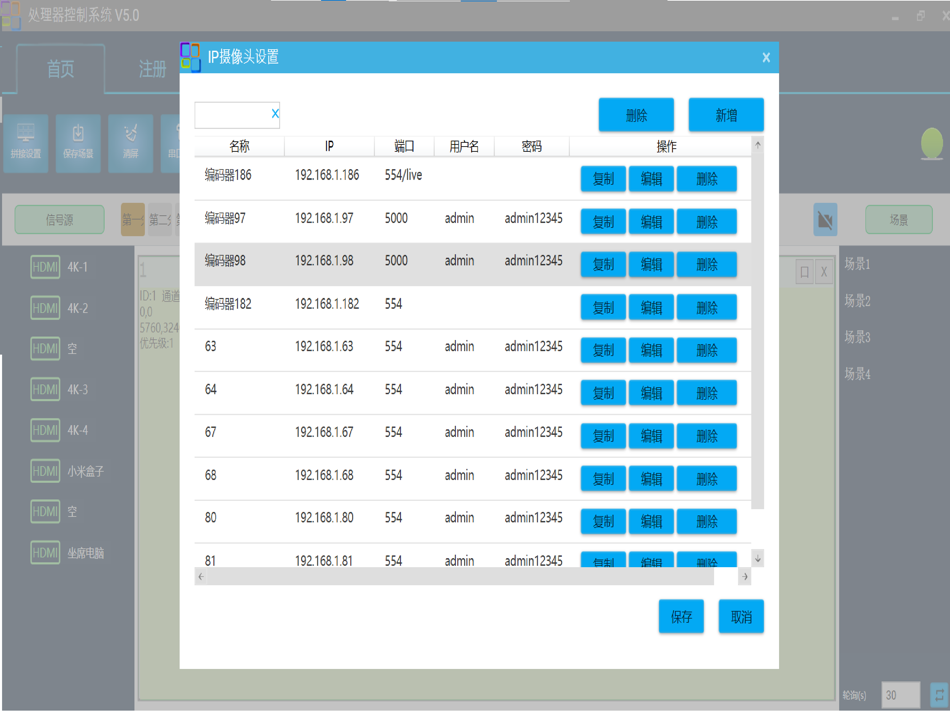Delete the camera 64 row
950x712 pixels.
pyautogui.click(x=706, y=393)
